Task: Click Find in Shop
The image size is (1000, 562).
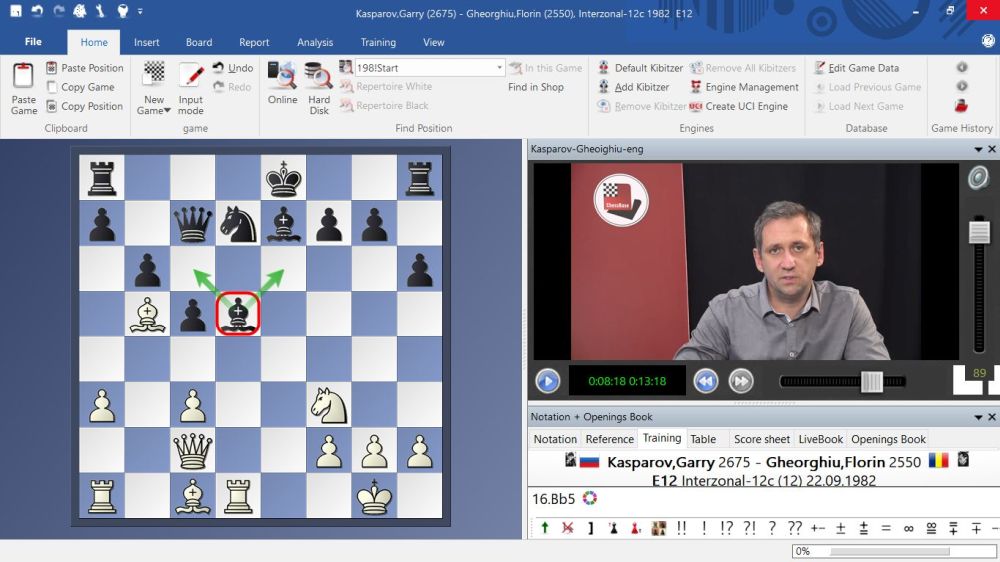Action: pos(535,87)
